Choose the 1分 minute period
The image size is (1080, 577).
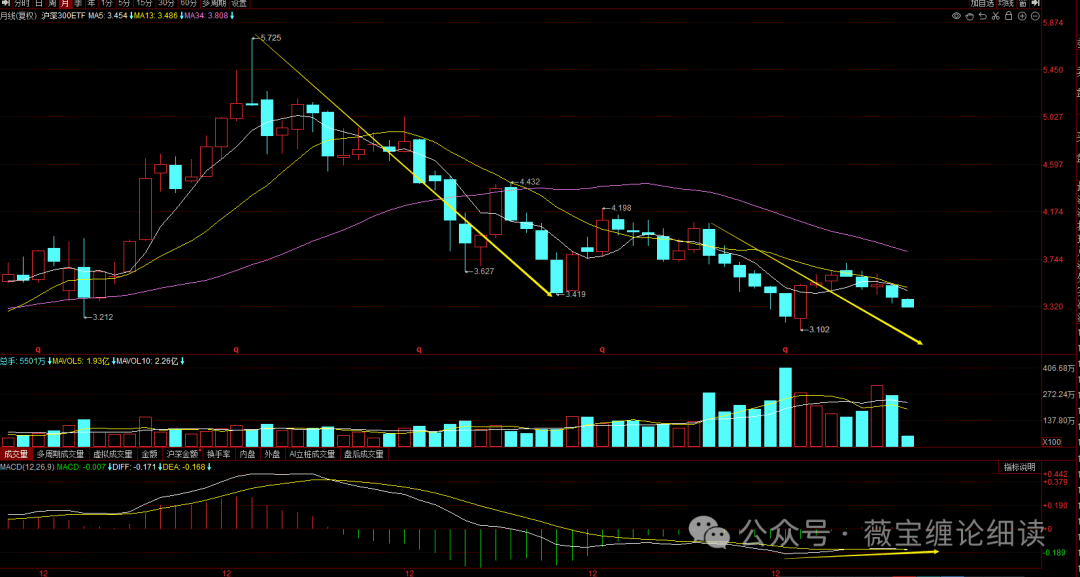[105, 3]
